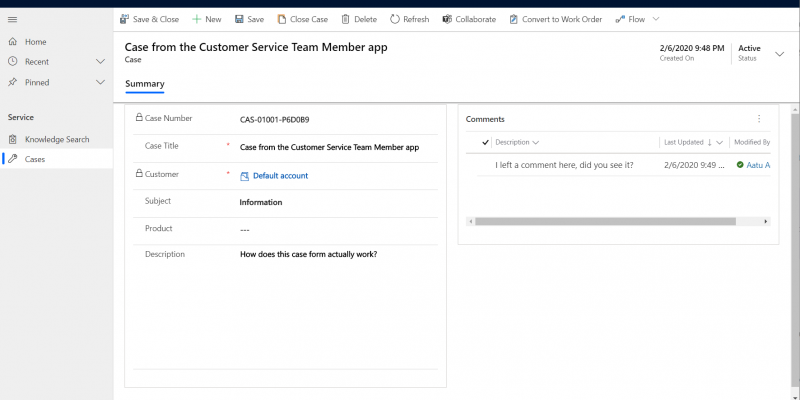Toggle select-all checkmark in Comments grid
Screen dimensions: 800x400
tap(485, 142)
